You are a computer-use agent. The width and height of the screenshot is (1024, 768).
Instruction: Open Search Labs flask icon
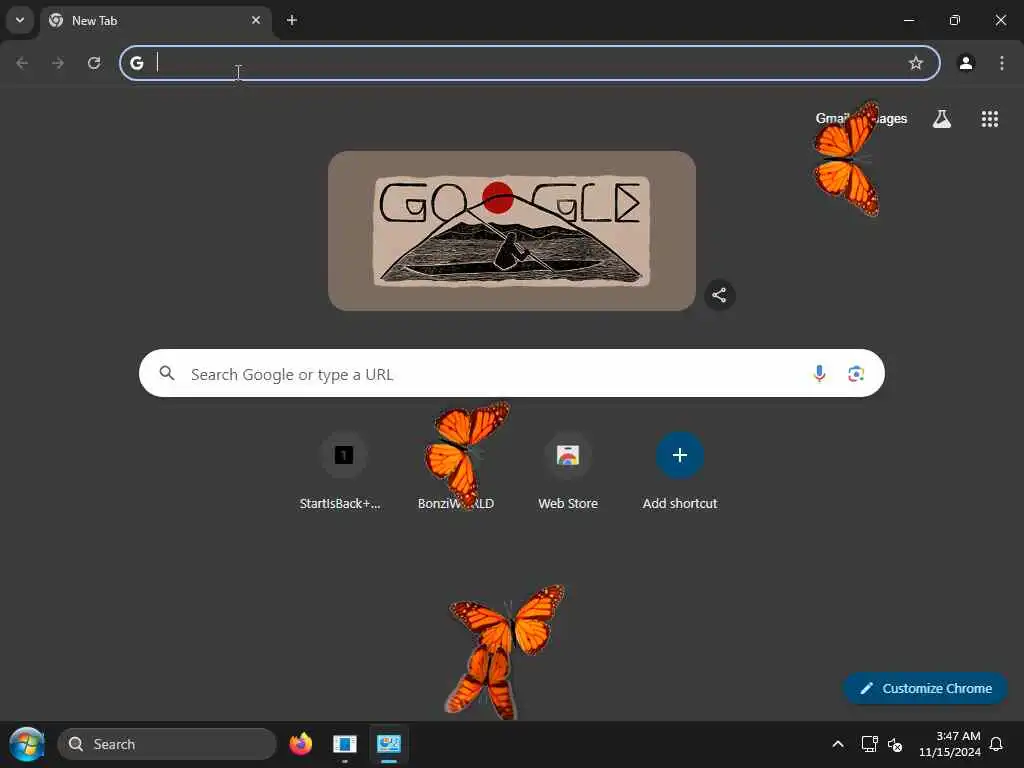pos(942,119)
